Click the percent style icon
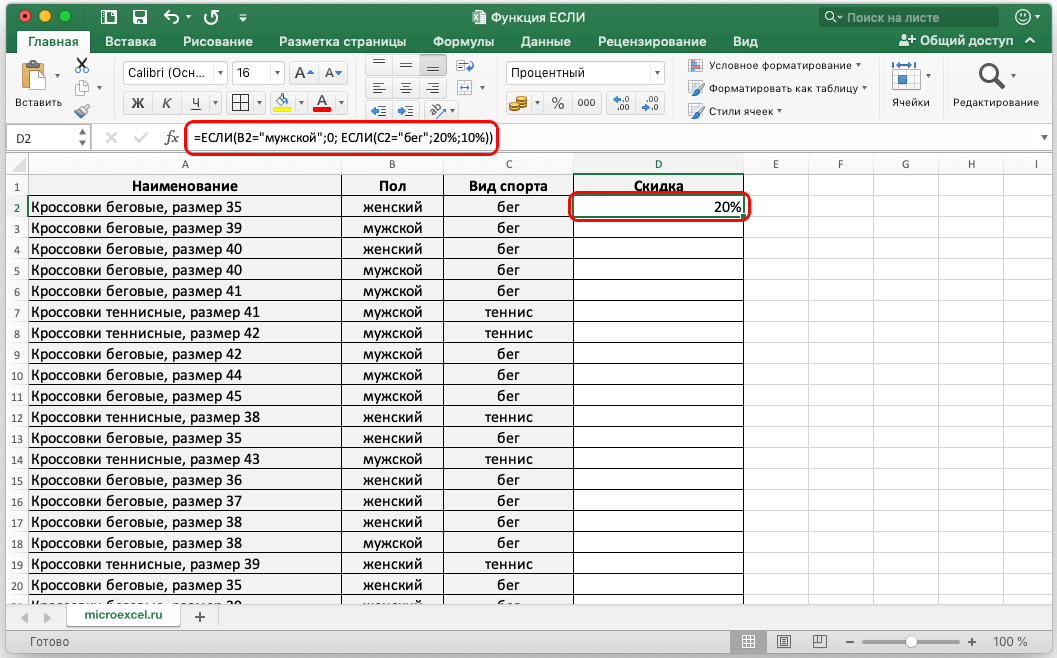The image size is (1057, 658). coord(558,103)
